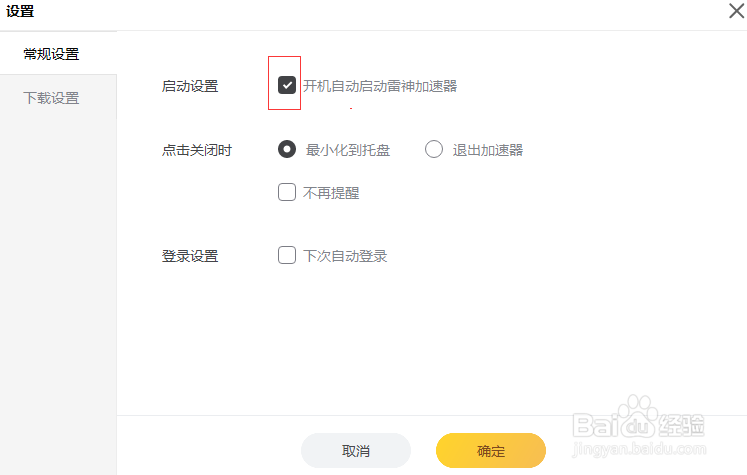Tick the 不再提醒 checkbox box

tap(287, 193)
